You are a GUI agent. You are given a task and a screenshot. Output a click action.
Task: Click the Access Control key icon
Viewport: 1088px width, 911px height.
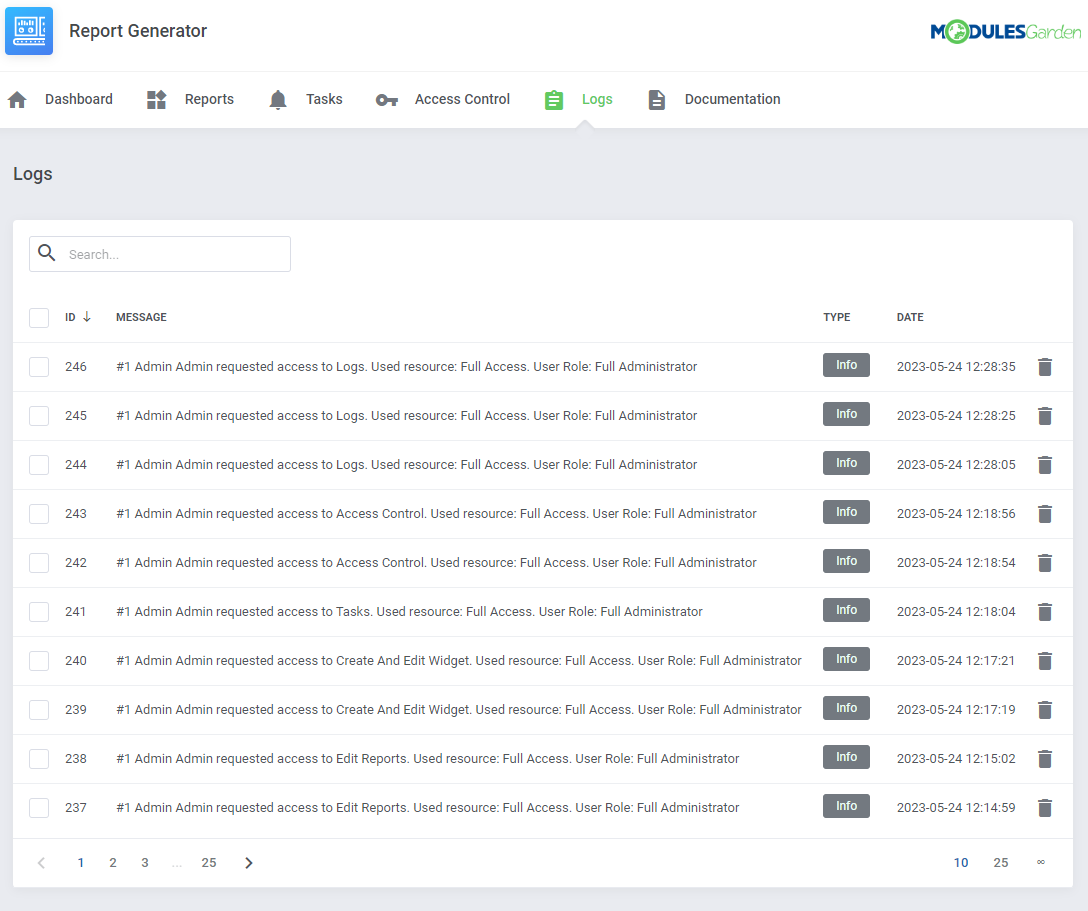point(386,100)
